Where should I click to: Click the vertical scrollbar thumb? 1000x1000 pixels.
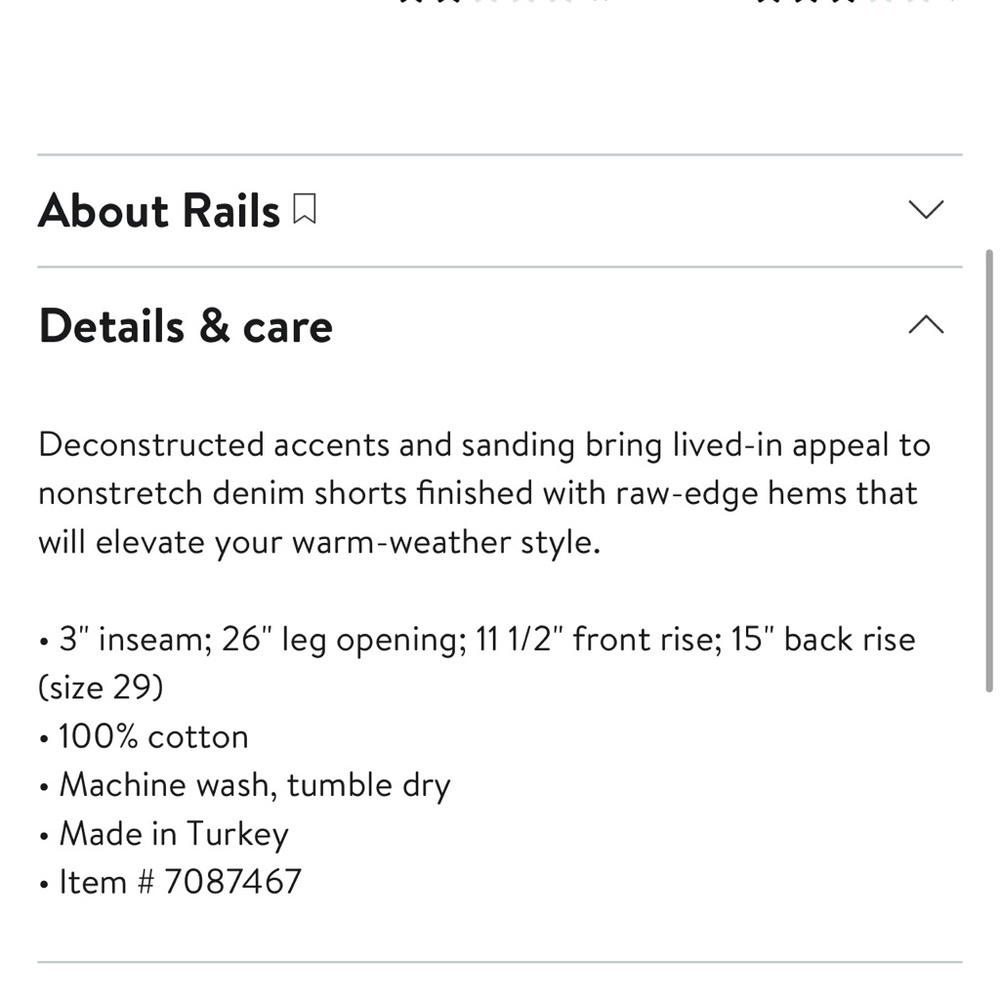989,471
